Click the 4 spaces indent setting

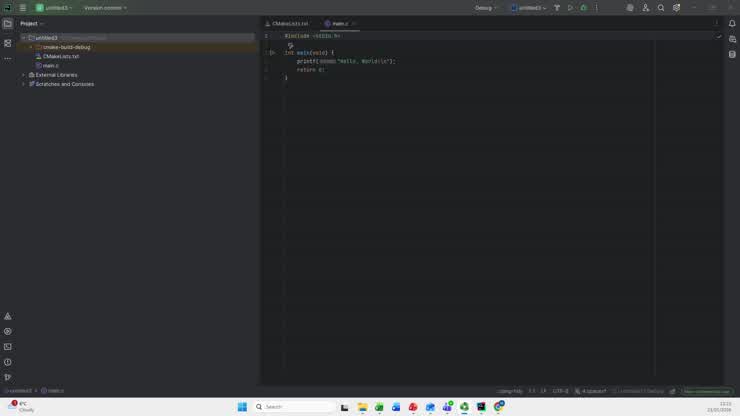tap(590, 391)
